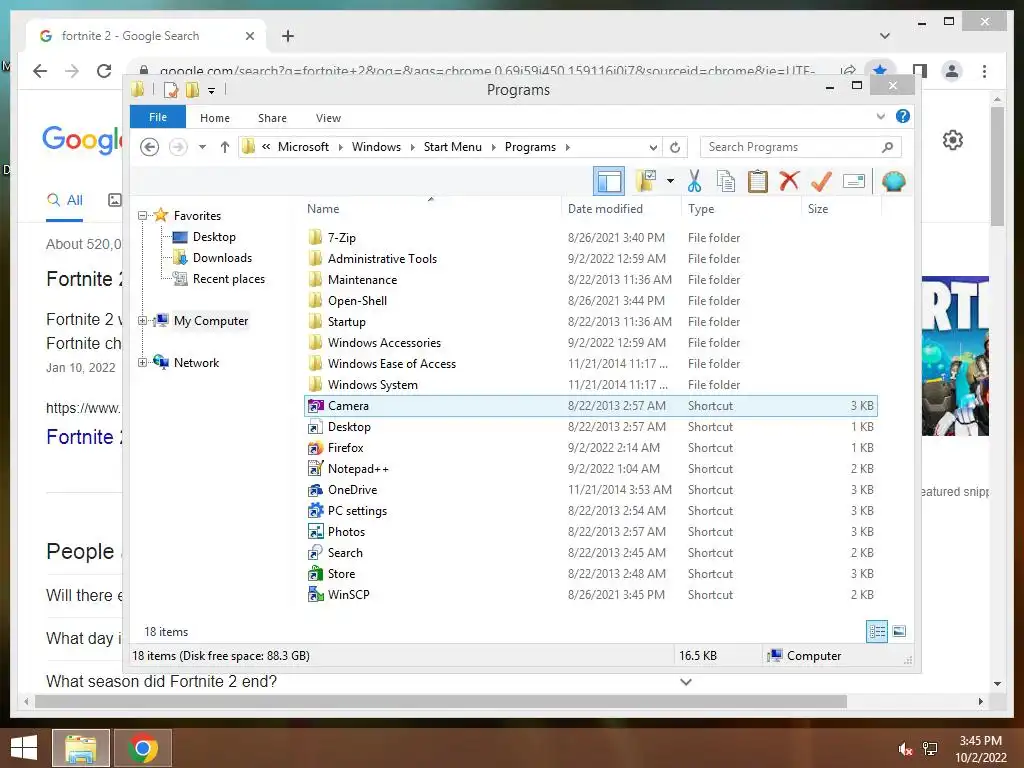1024x768 pixels.
Task: Open Chrome tab search dropdown
Action: coord(885,36)
